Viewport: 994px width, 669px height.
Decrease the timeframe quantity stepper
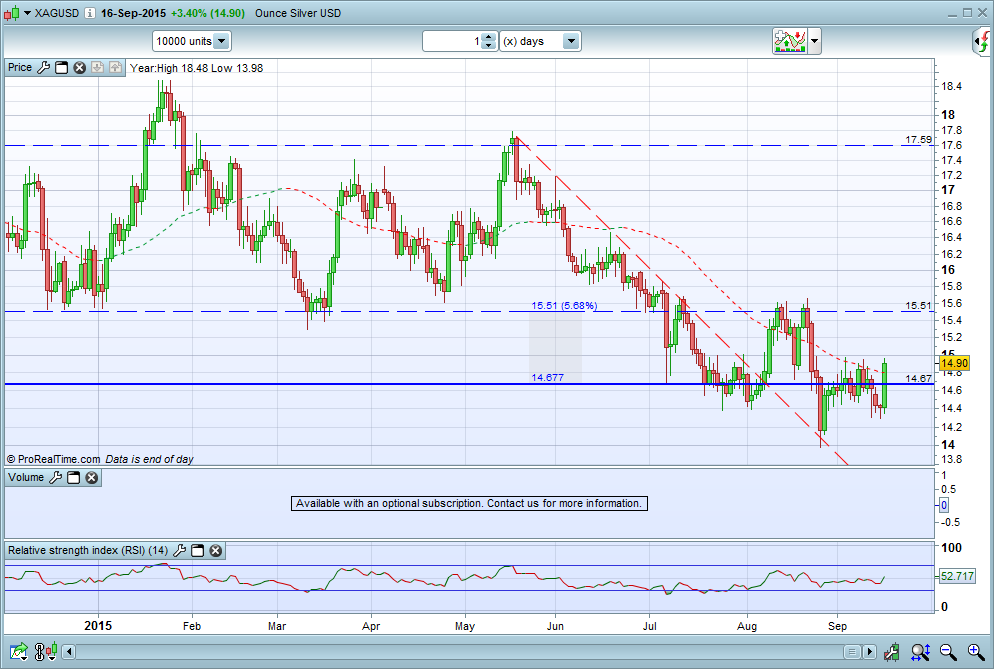488,46
